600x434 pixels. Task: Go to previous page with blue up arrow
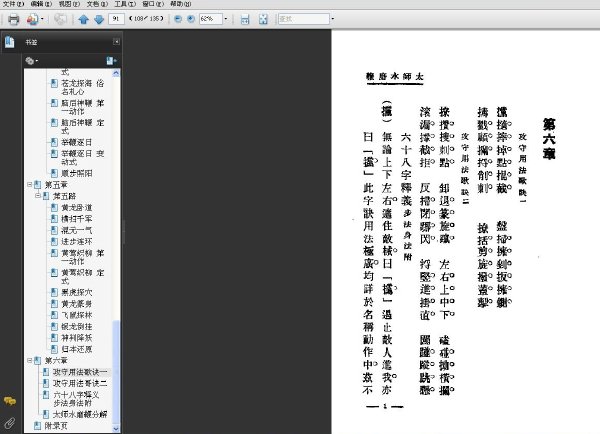coord(83,19)
